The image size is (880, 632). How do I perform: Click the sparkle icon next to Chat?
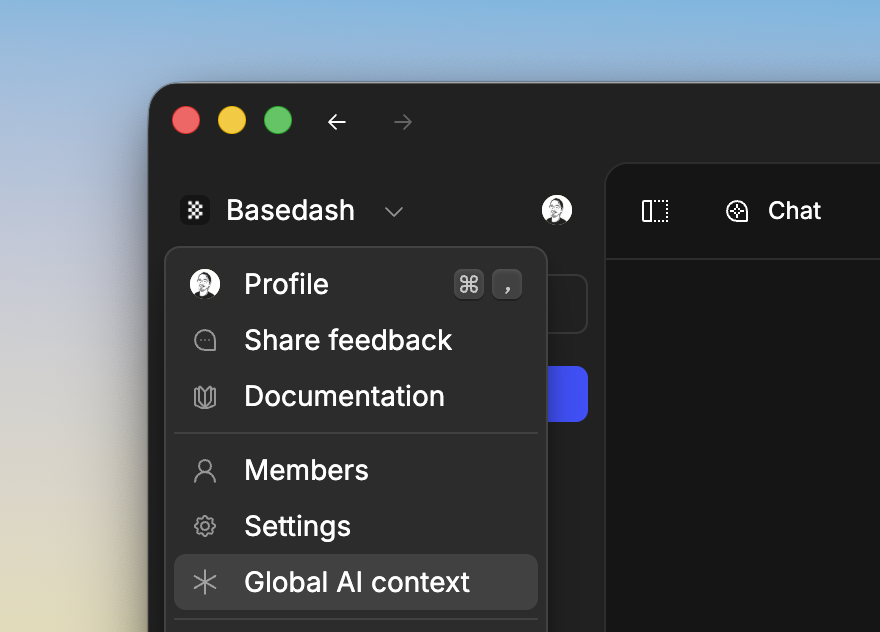click(737, 210)
